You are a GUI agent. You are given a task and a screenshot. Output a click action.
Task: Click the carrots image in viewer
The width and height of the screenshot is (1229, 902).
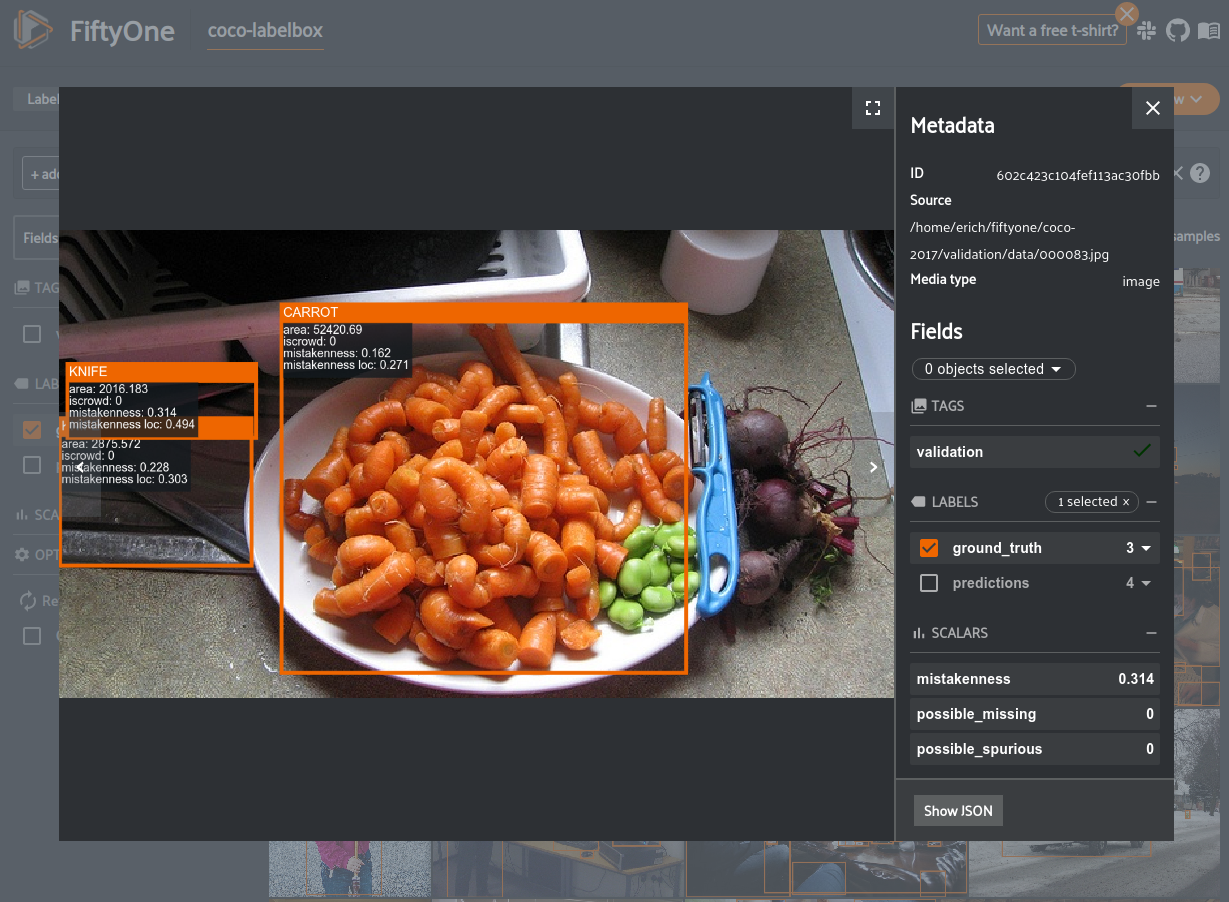pyautogui.click(x=476, y=464)
